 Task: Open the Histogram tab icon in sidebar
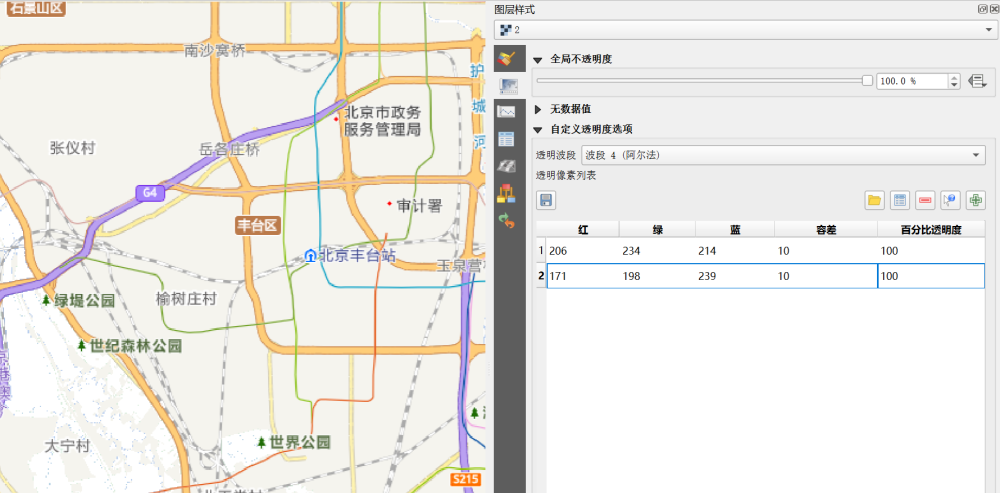coord(506,112)
